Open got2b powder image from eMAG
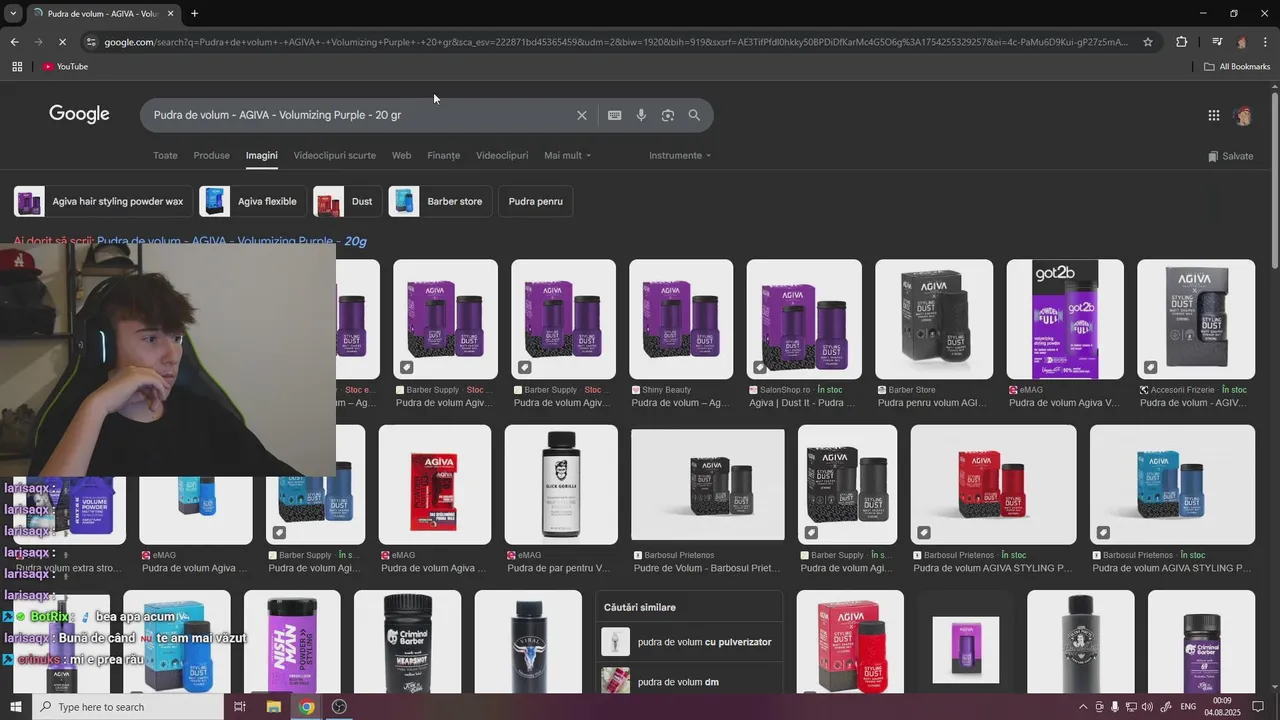This screenshot has height=720, width=1280. coord(1065,320)
